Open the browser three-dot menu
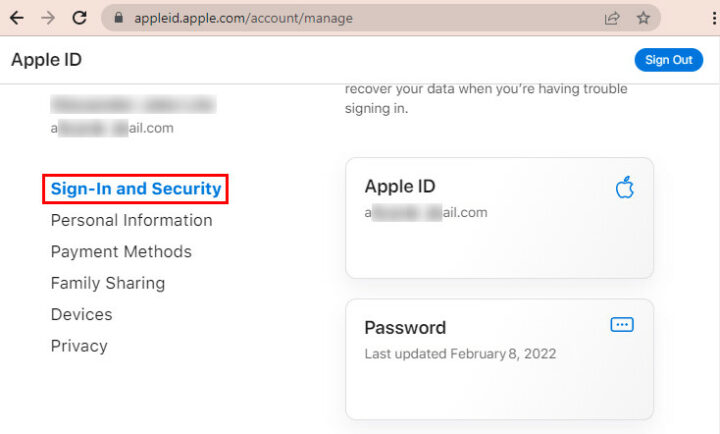 pyautogui.click(x=711, y=18)
